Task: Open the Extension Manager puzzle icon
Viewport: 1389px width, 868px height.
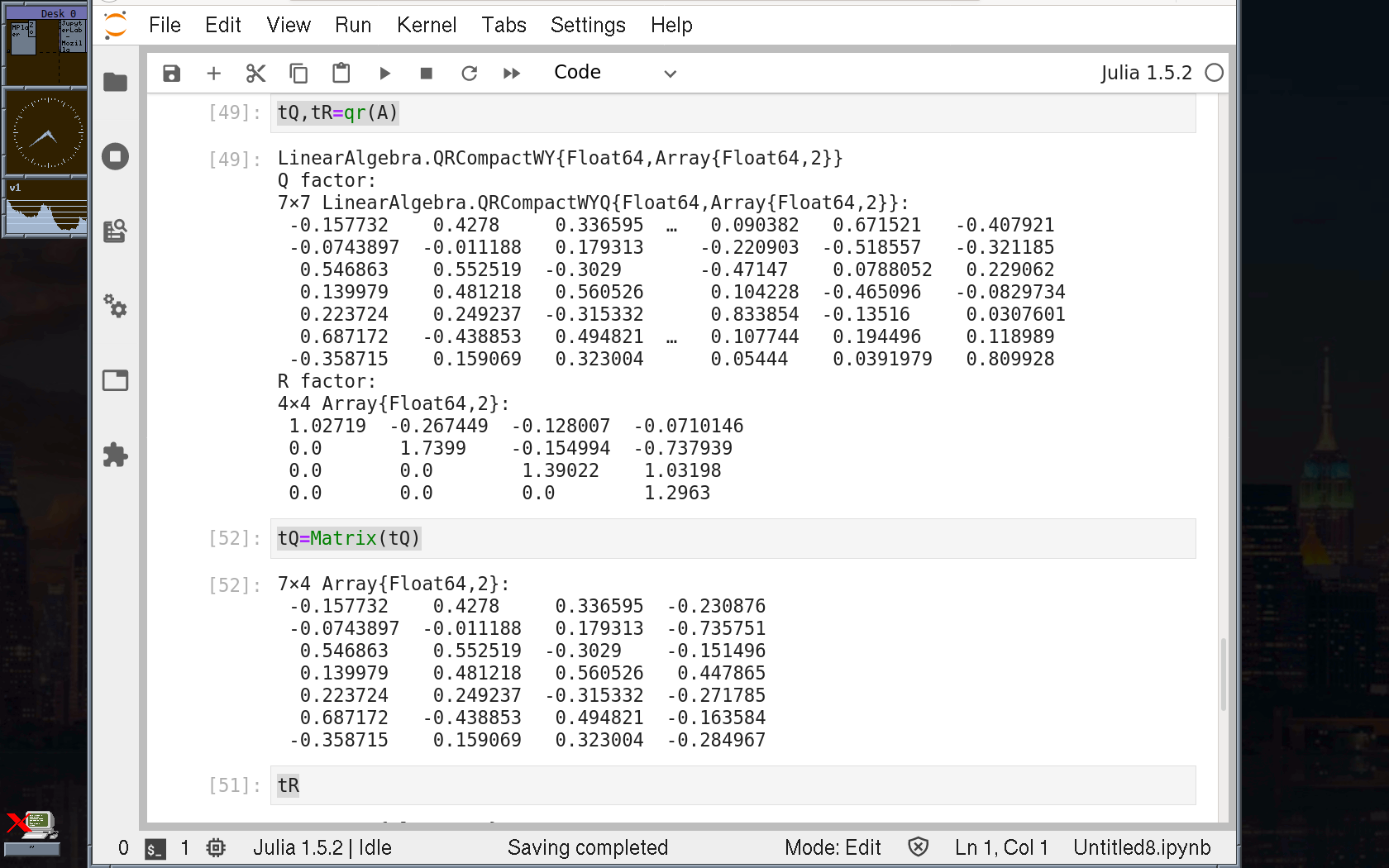Action: click(115, 455)
